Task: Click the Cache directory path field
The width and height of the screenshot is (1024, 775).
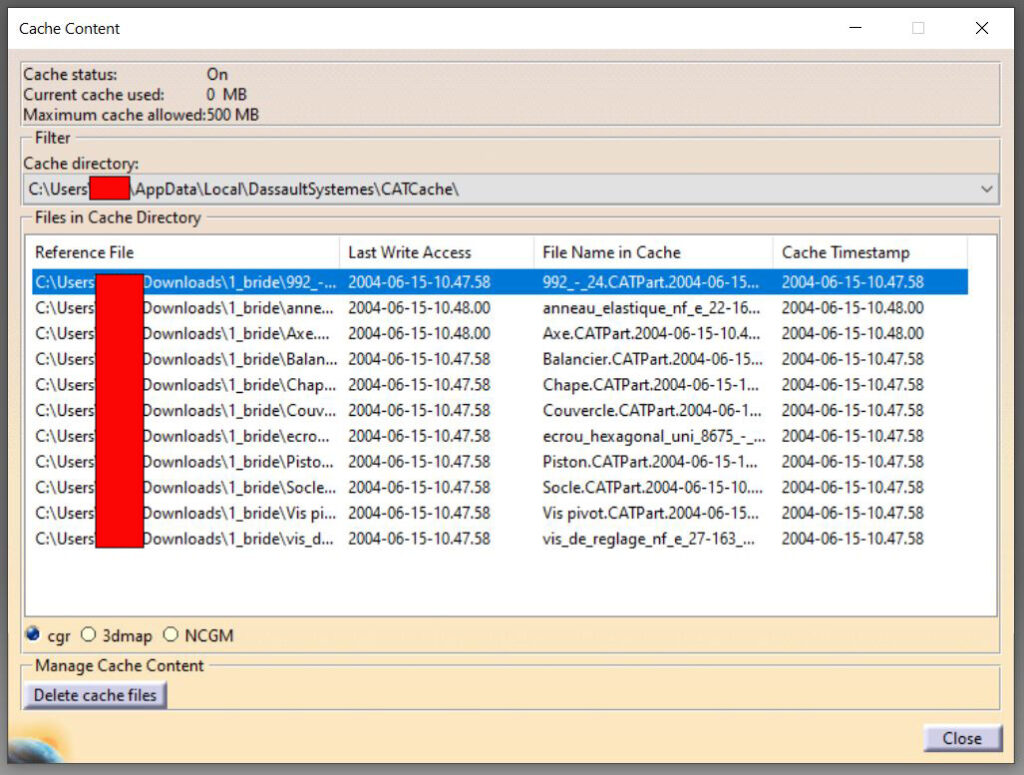Action: [x=500, y=189]
